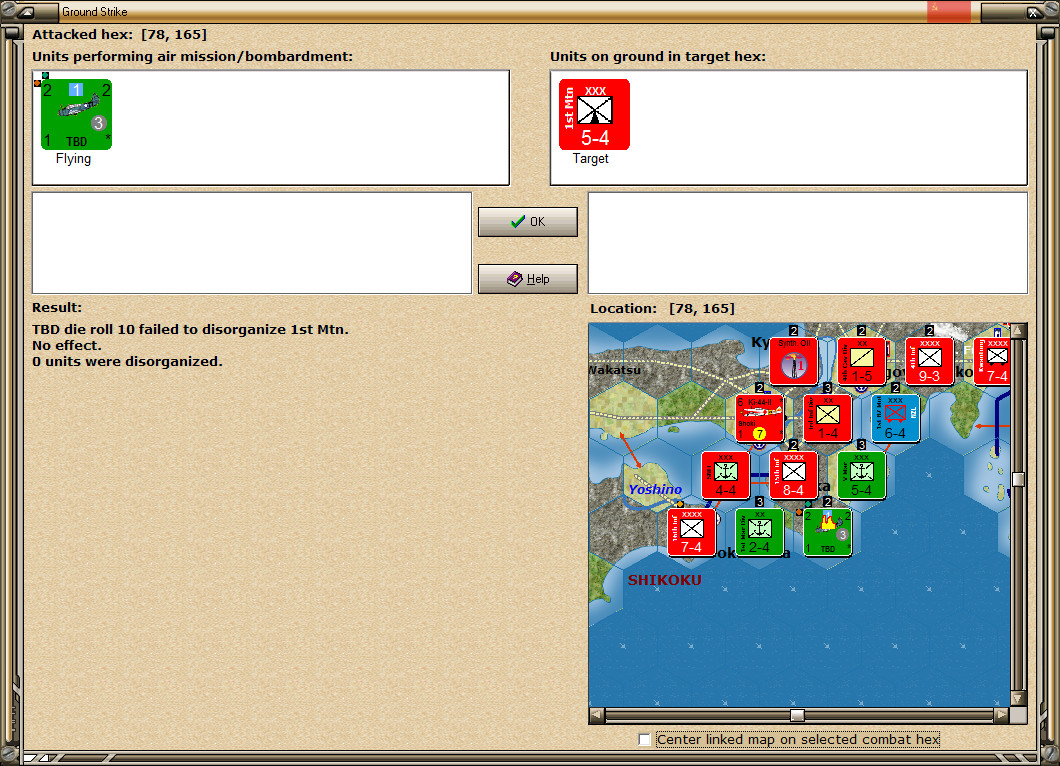Click the '0 units were disorganized.' line
The width and height of the screenshot is (1060, 766).
pyautogui.click(x=127, y=361)
